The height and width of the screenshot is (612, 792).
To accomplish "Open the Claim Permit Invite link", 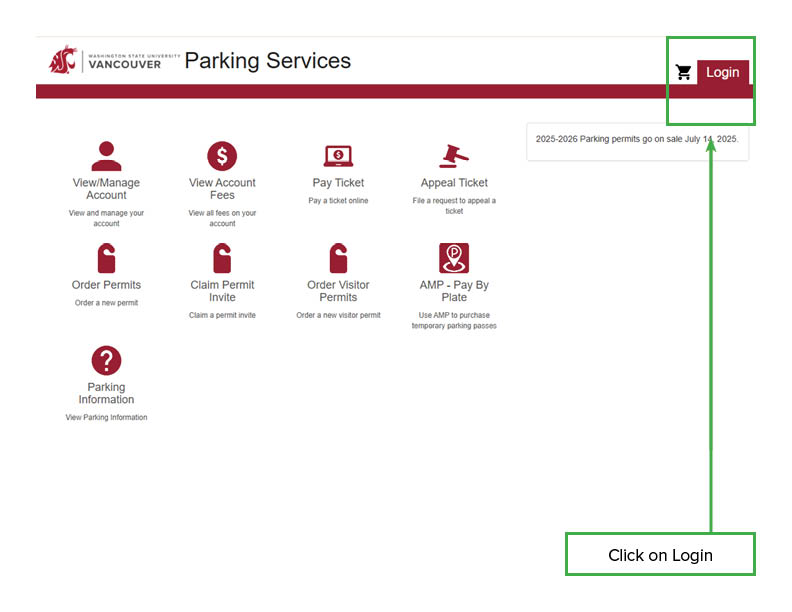I will (222, 291).
